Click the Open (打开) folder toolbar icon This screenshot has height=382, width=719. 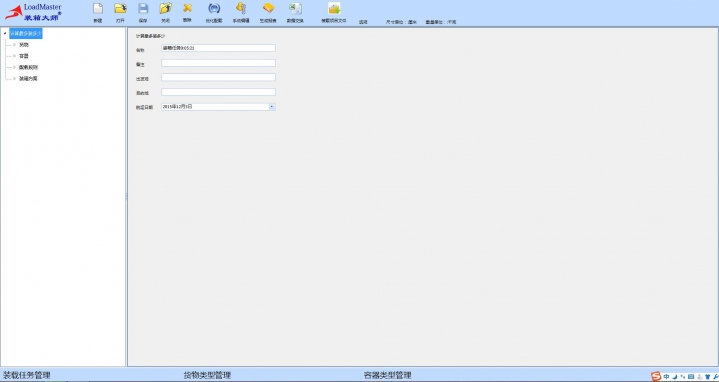coord(120,8)
